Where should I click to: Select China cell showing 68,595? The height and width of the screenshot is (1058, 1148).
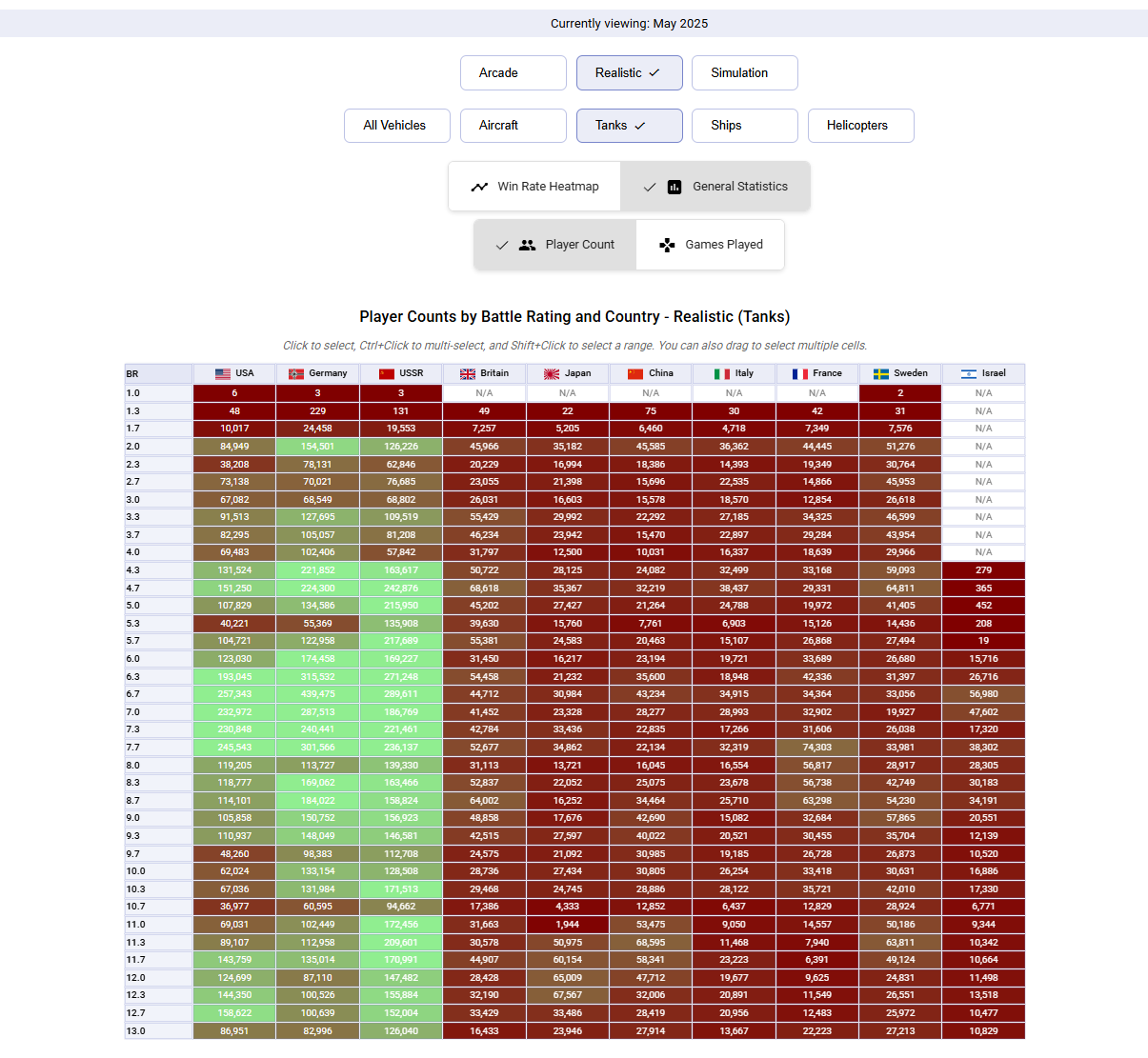click(651, 943)
